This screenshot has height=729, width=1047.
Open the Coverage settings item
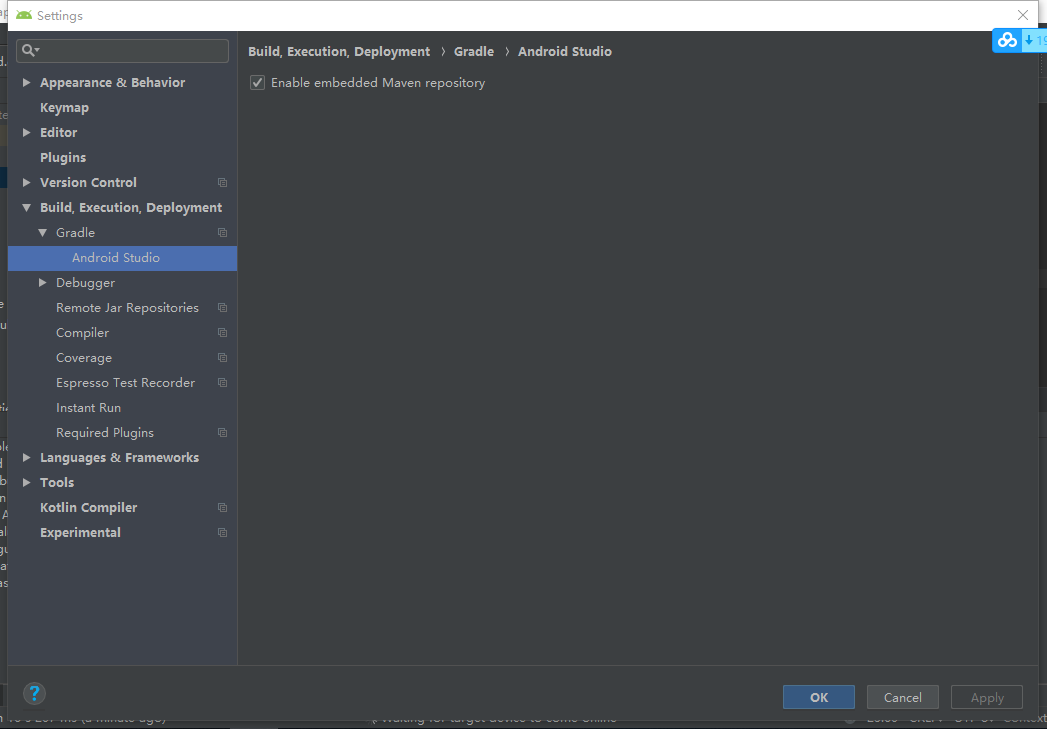point(83,358)
